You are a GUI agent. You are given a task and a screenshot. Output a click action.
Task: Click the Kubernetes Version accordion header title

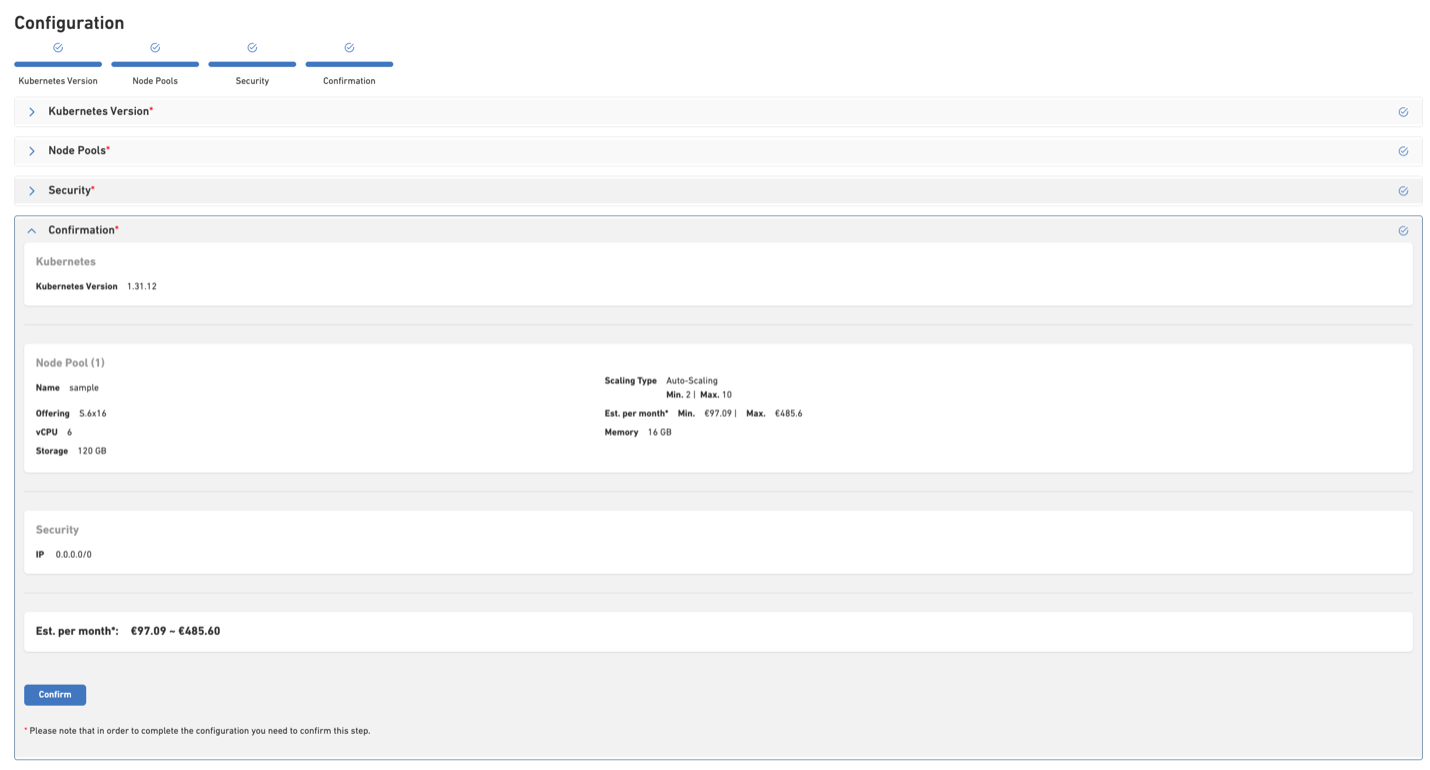coord(99,111)
